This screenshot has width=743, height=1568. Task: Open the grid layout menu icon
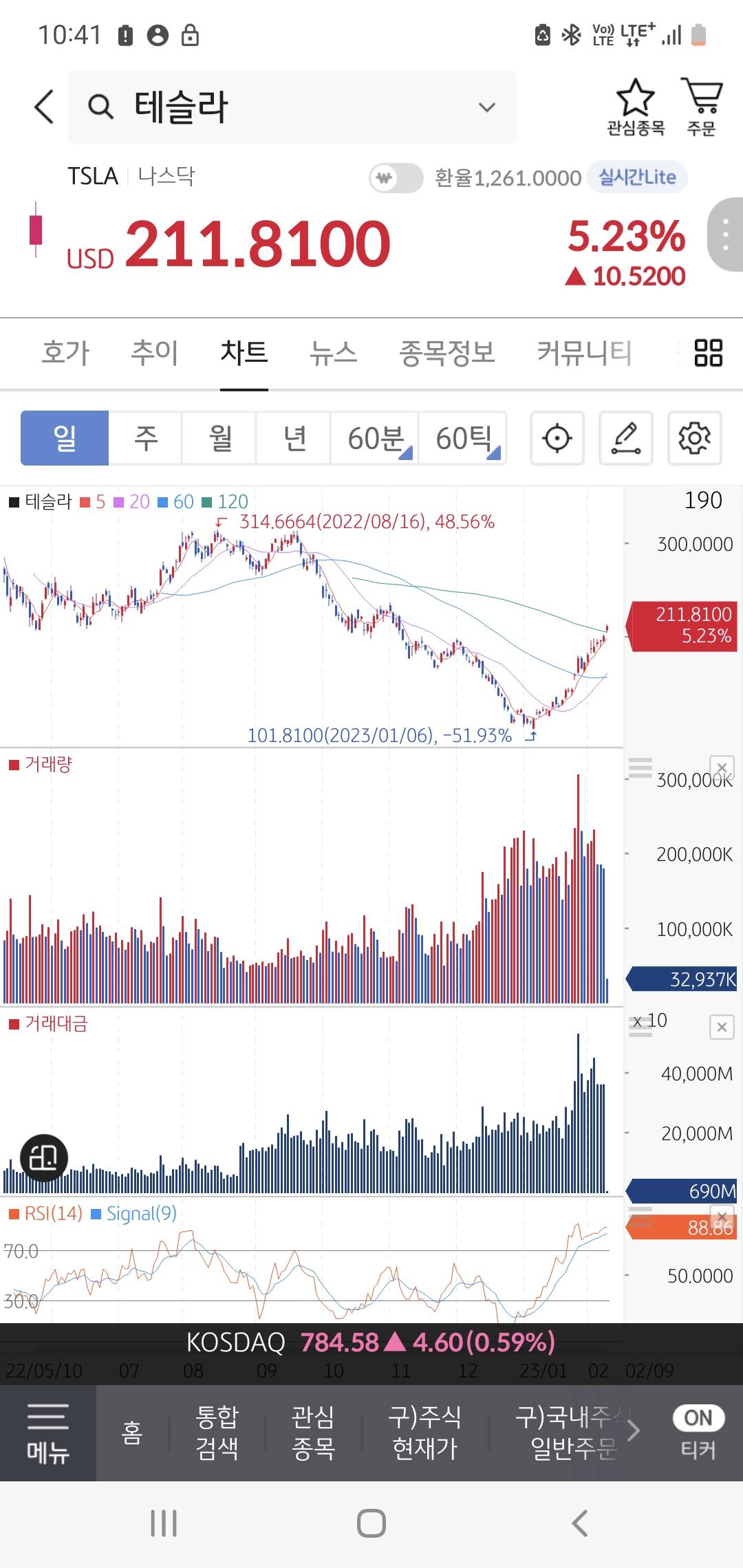pyautogui.click(x=708, y=353)
